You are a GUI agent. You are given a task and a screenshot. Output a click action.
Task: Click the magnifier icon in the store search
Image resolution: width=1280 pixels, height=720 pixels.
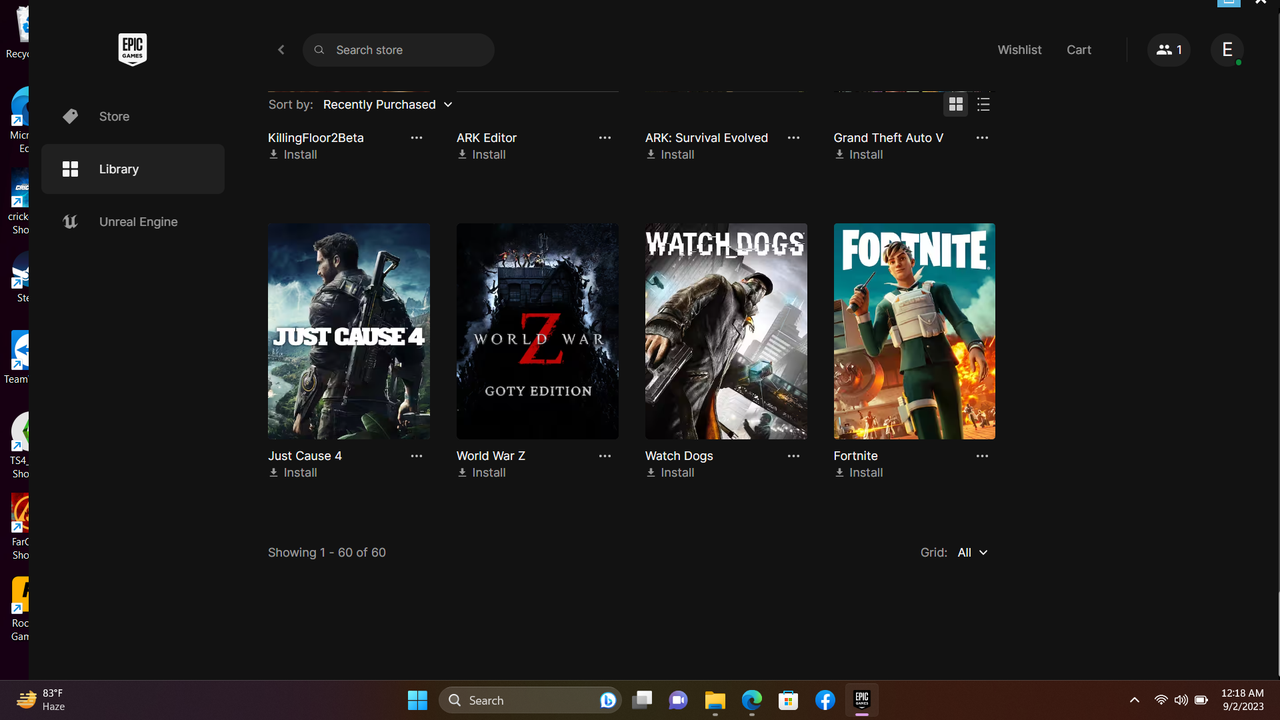319,49
